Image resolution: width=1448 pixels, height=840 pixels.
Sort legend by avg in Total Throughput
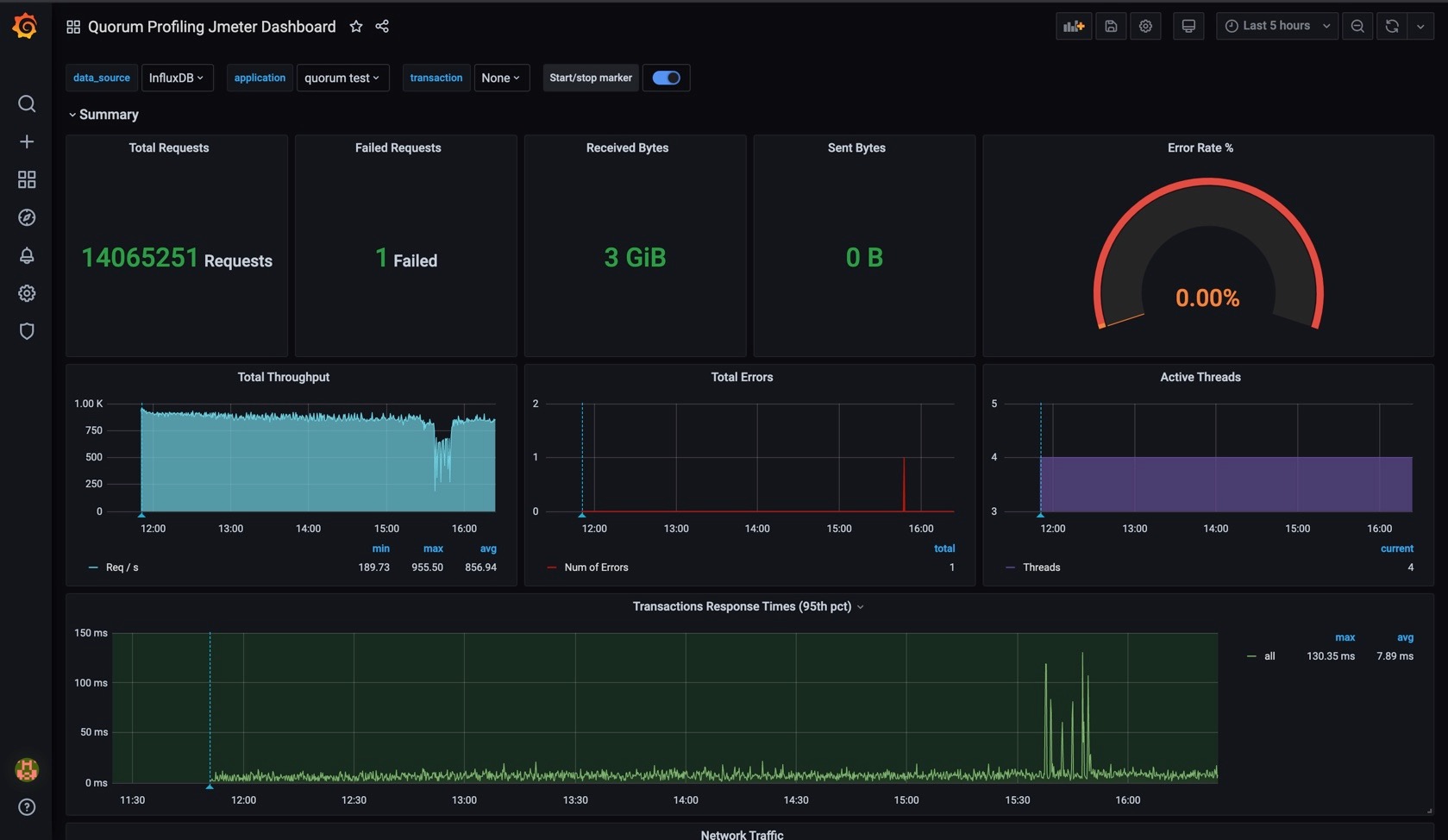488,549
